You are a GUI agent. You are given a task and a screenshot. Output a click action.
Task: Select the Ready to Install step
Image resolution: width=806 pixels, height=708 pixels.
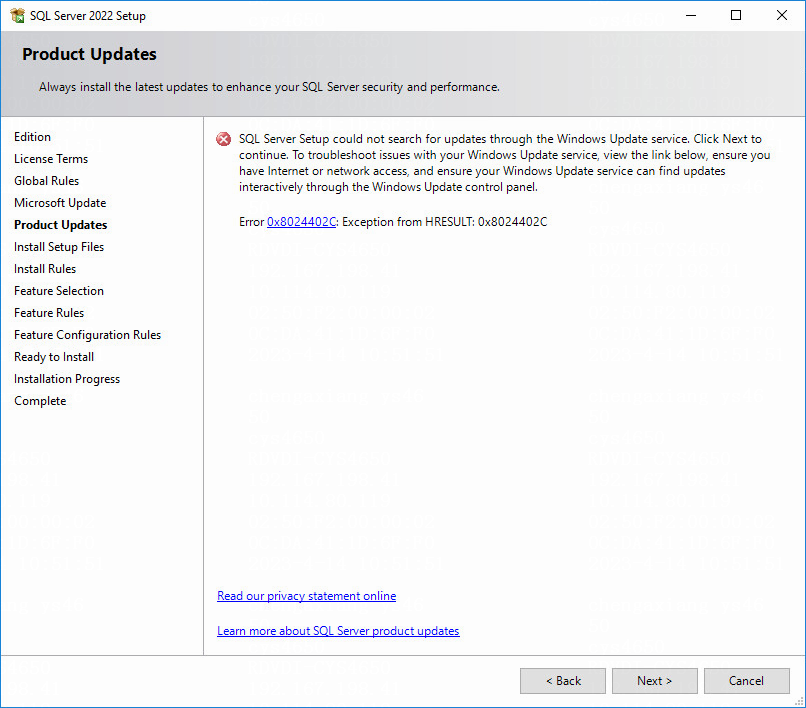coord(54,357)
